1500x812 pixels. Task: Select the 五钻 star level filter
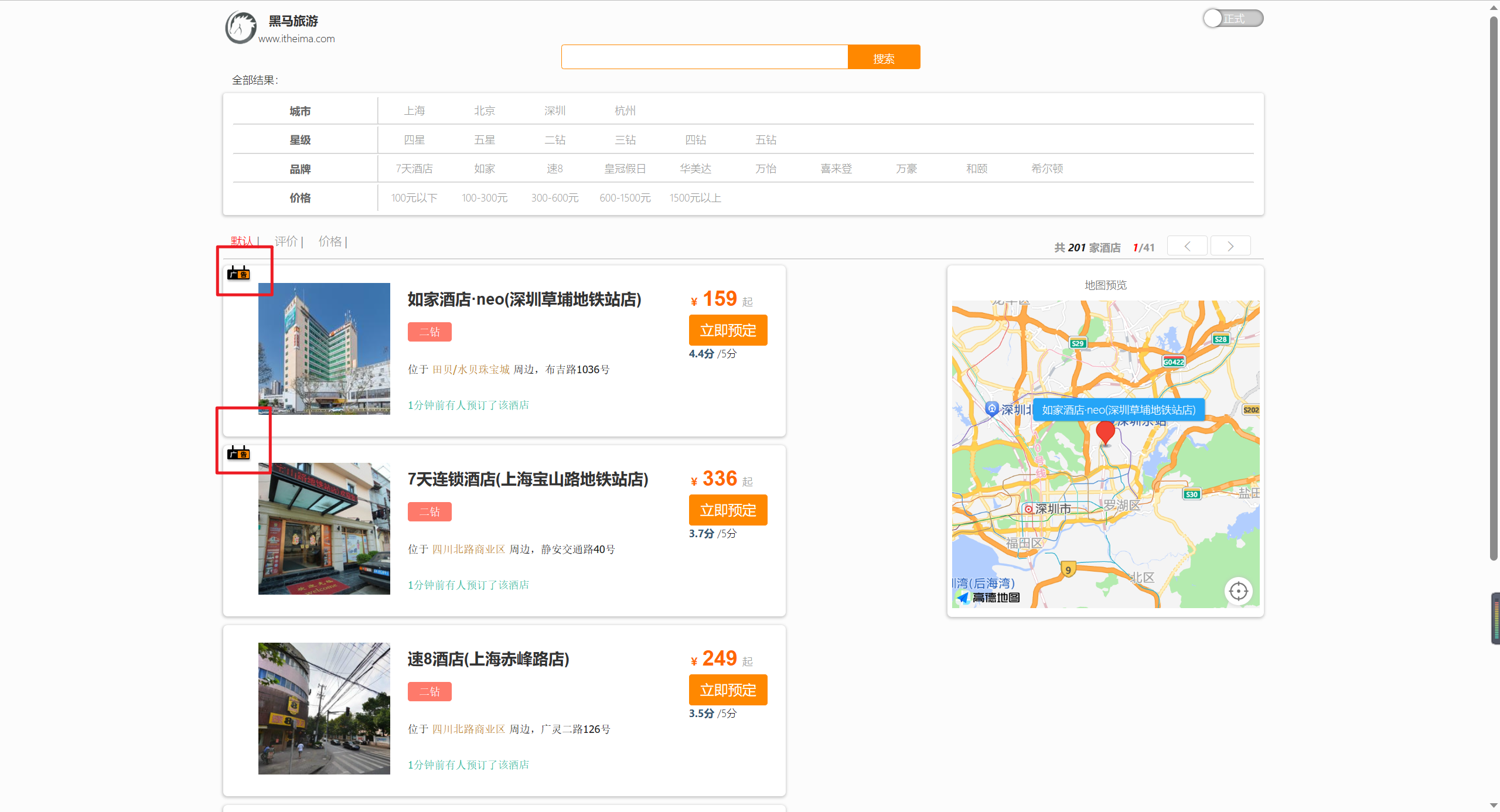click(766, 140)
